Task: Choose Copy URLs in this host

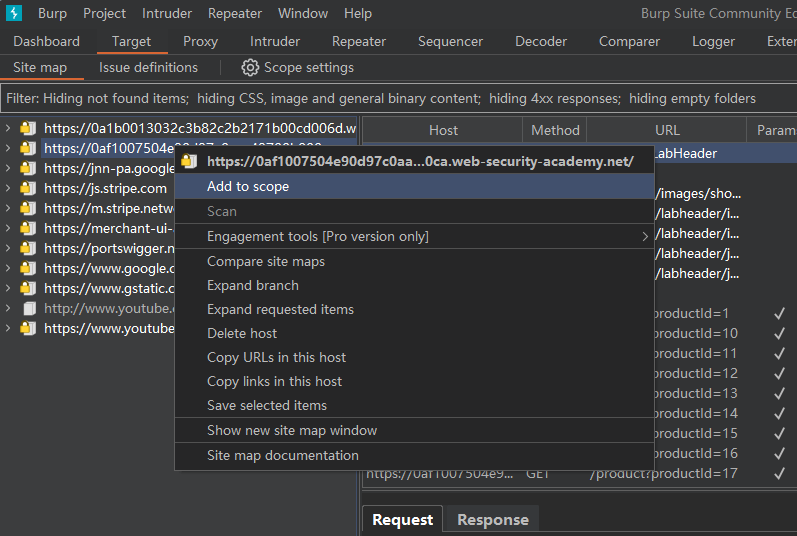Action: [x=414, y=357]
